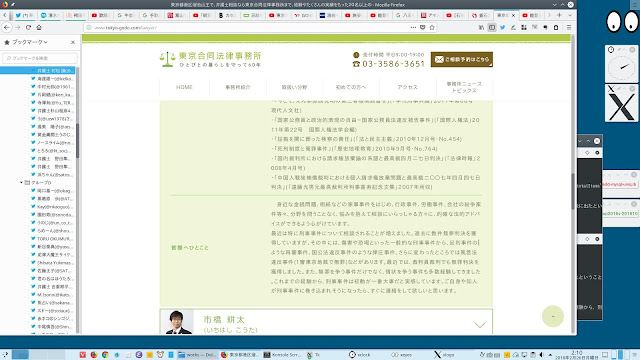Open 事務所紹介 navigation item
Screen dimensions: 640x360
pos(238,87)
